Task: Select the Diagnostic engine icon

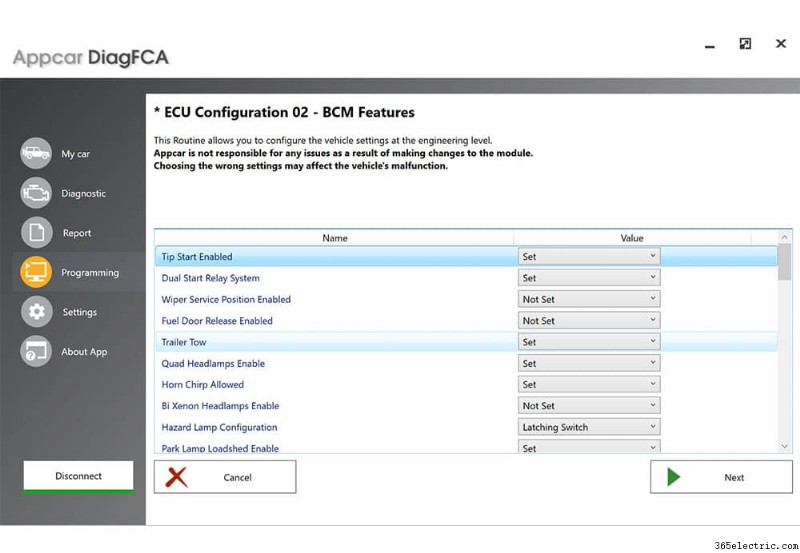Action: click(x=36, y=193)
